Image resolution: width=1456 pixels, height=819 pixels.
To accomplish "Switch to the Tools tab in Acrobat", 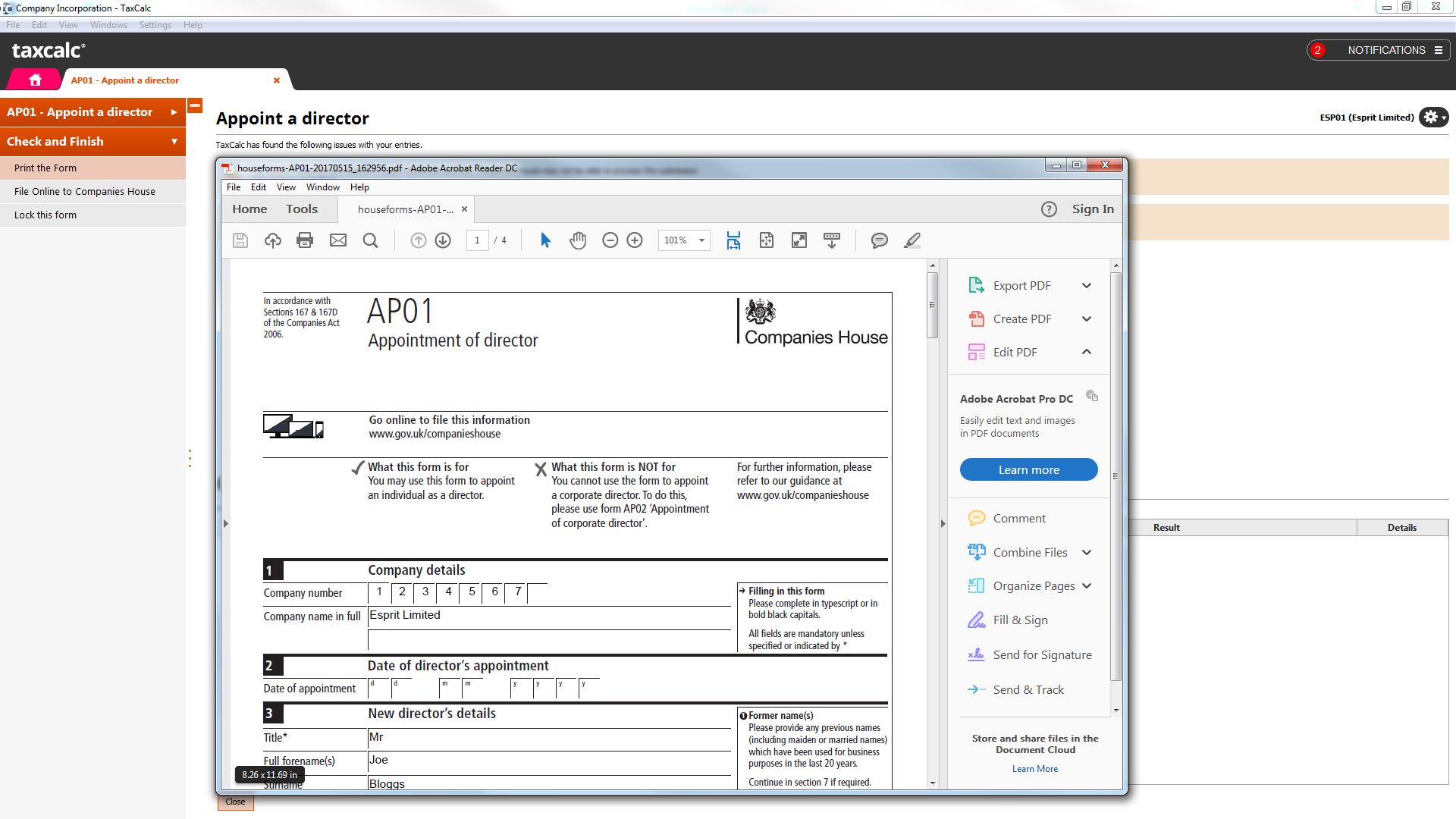I will [x=302, y=209].
